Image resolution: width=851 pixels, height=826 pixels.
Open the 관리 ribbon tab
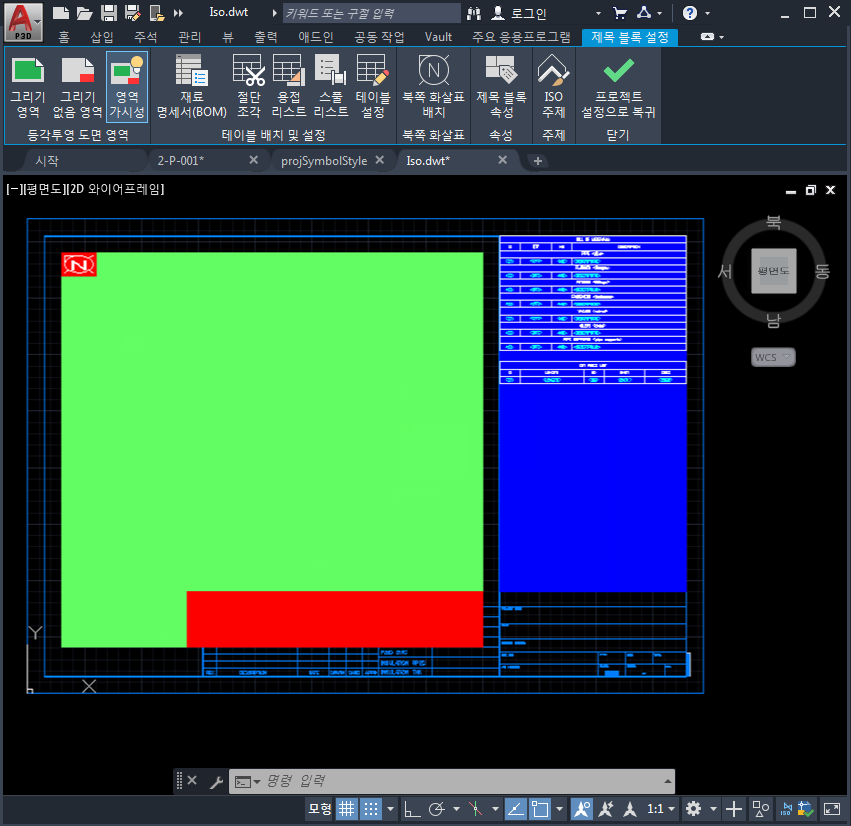(189, 37)
